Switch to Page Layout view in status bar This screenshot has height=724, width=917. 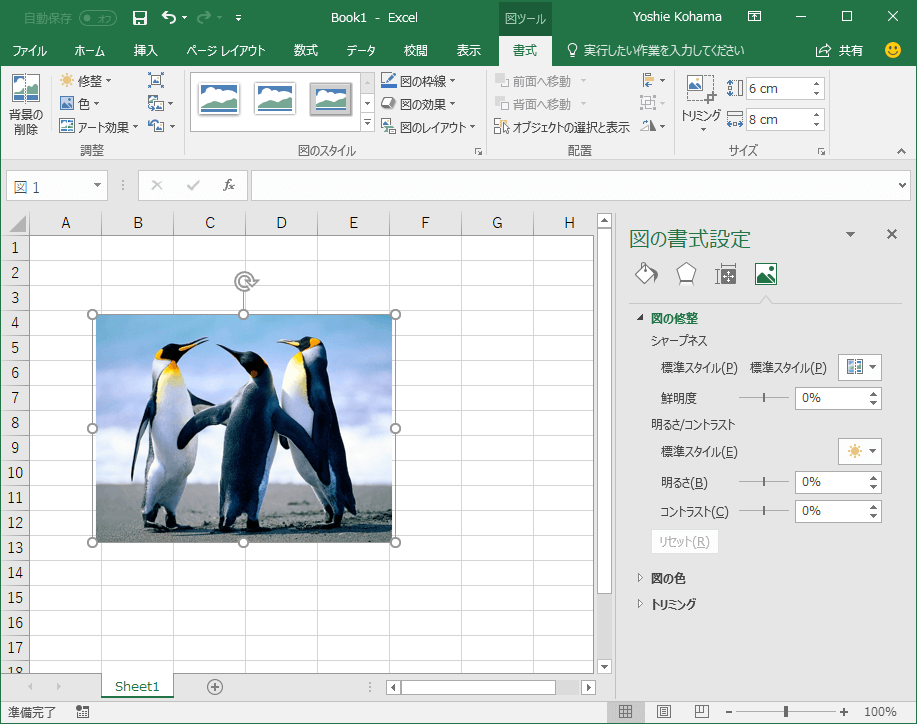click(x=664, y=712)
